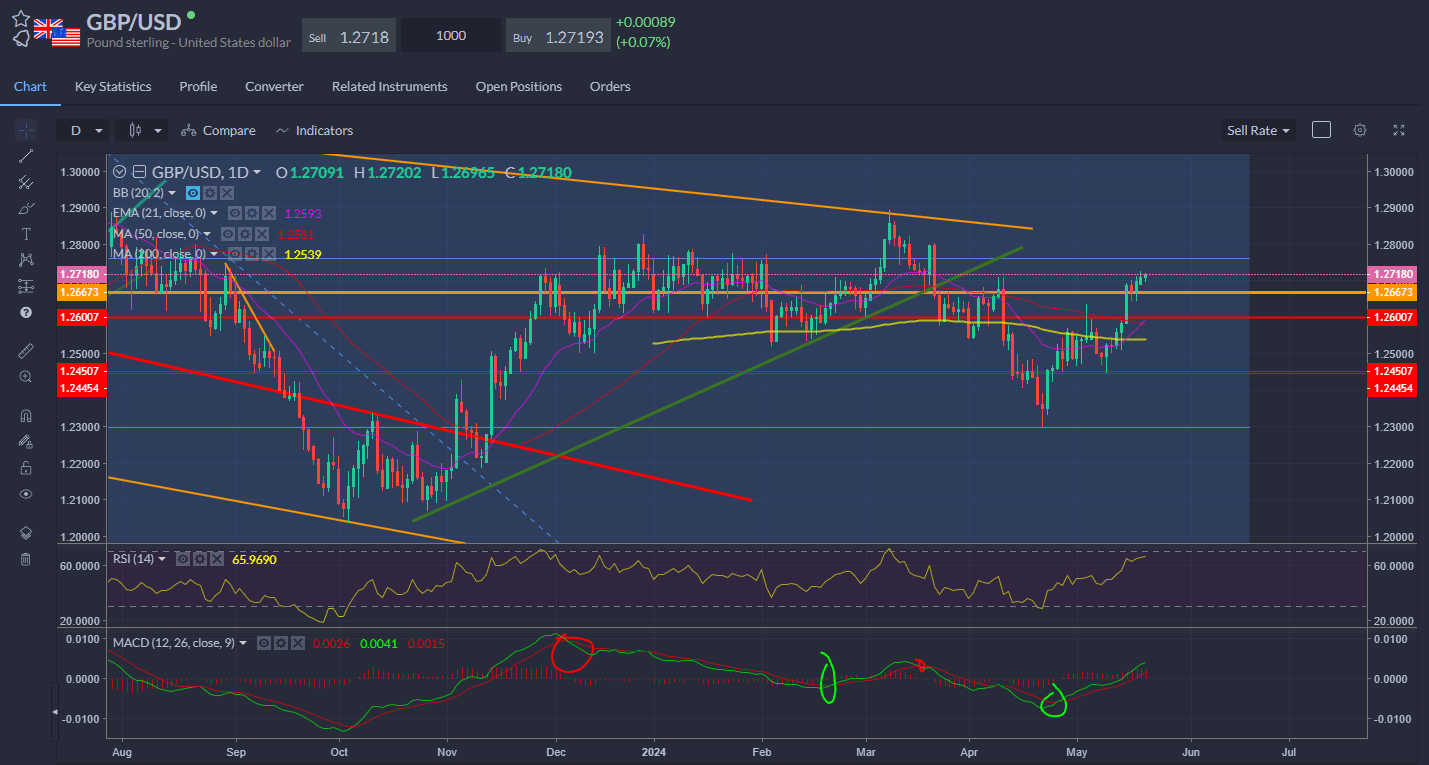Screen dimensions: 1429x765
Task: Click the ruler measure tool
Action: tap(26, 351)
